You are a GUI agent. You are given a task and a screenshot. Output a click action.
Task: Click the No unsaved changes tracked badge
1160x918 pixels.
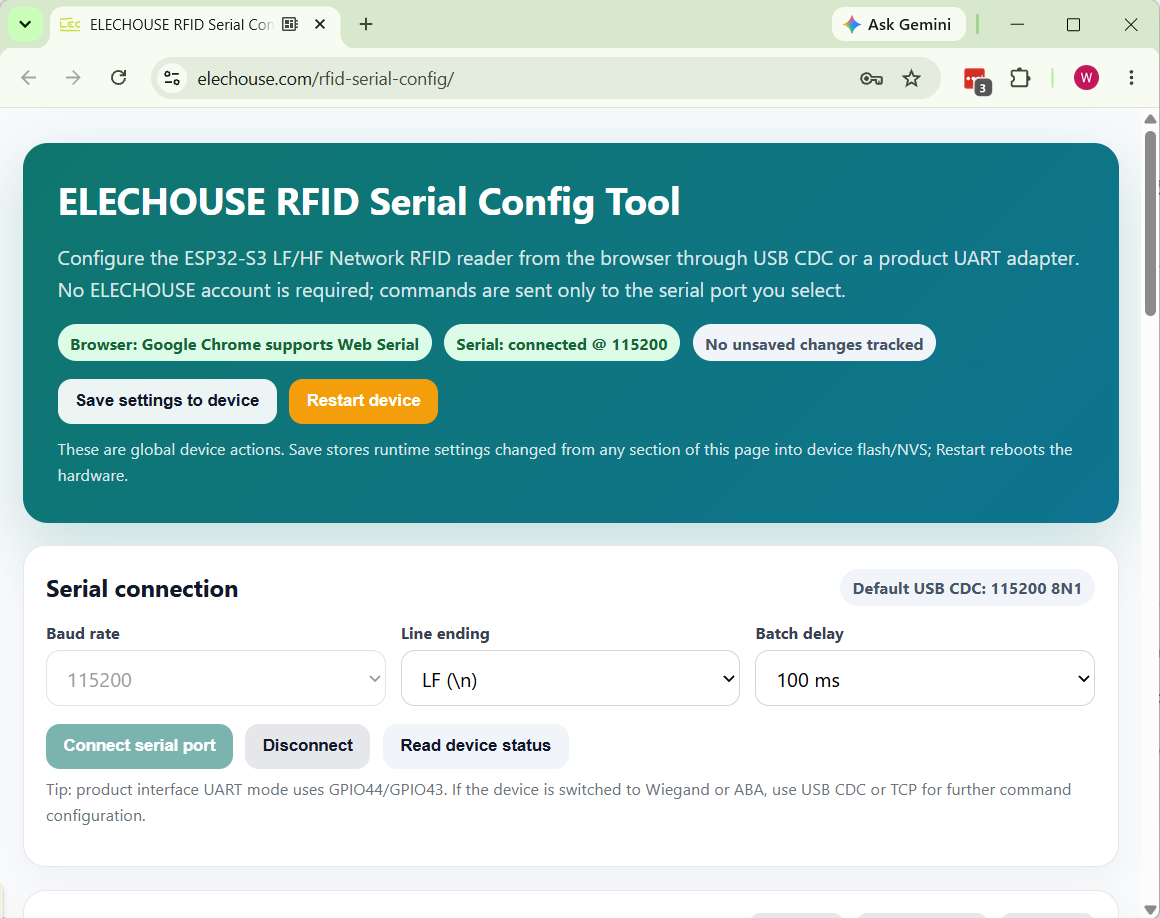(814, 343)
